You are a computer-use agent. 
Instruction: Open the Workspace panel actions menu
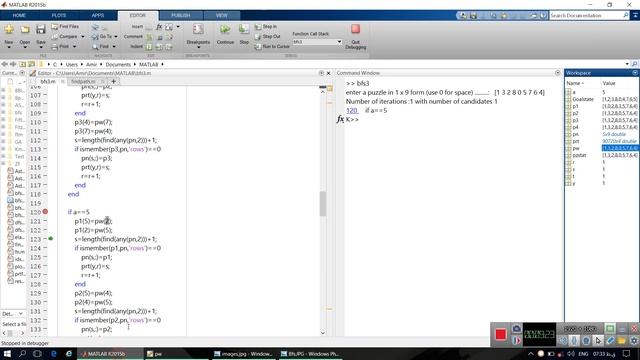(635, 73)
